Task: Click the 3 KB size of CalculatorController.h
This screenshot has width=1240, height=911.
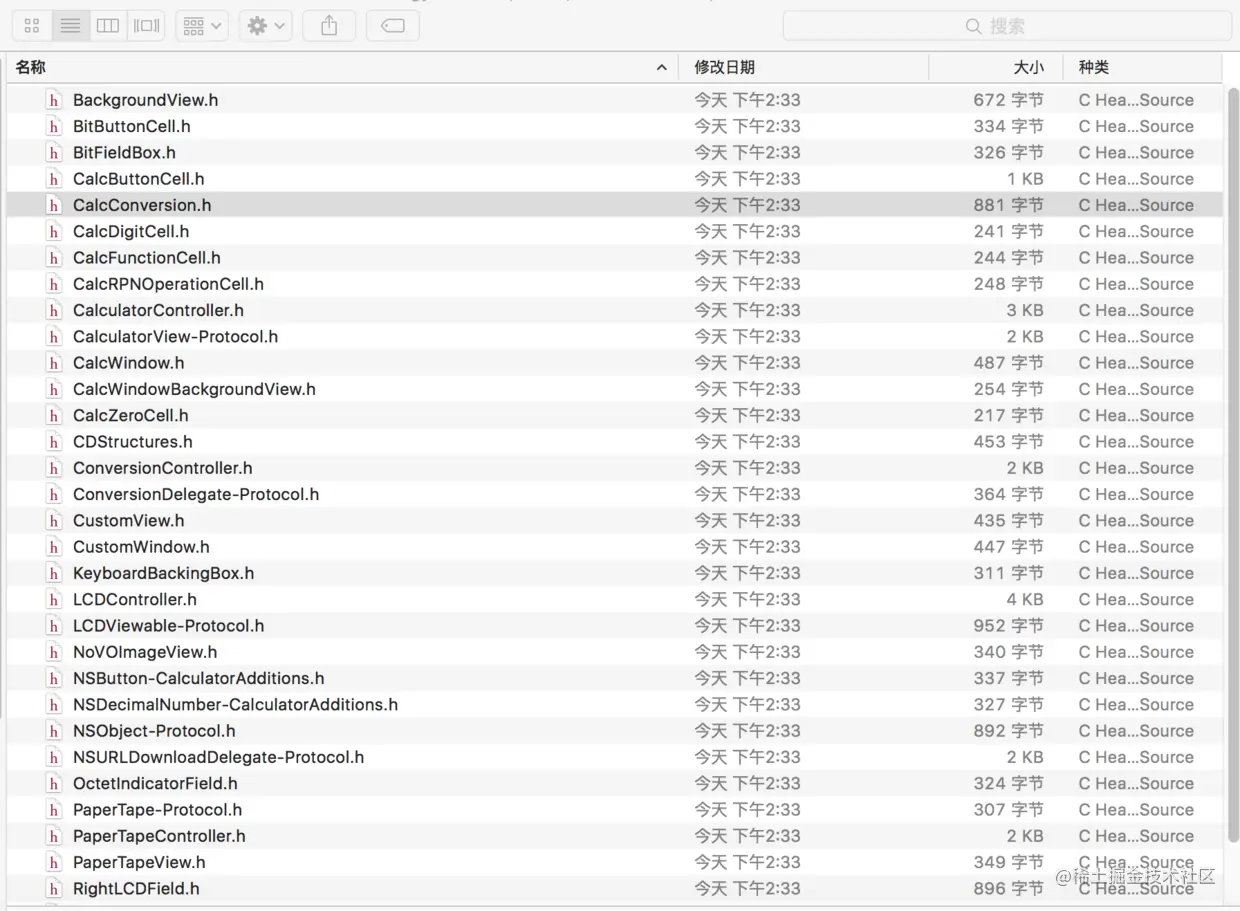Action: [1025, 310]
